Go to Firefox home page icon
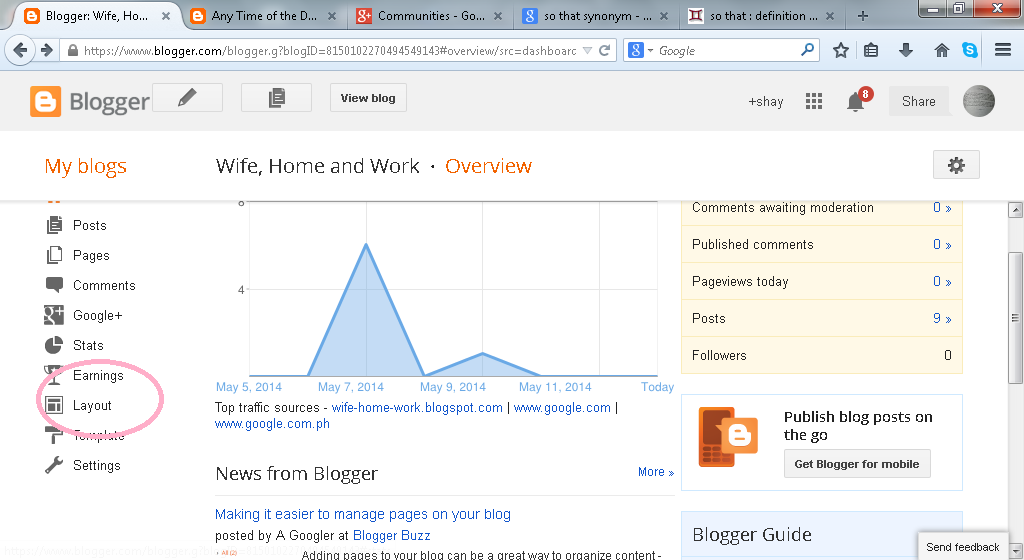1024x560 pixels. [x=941, y=50]
